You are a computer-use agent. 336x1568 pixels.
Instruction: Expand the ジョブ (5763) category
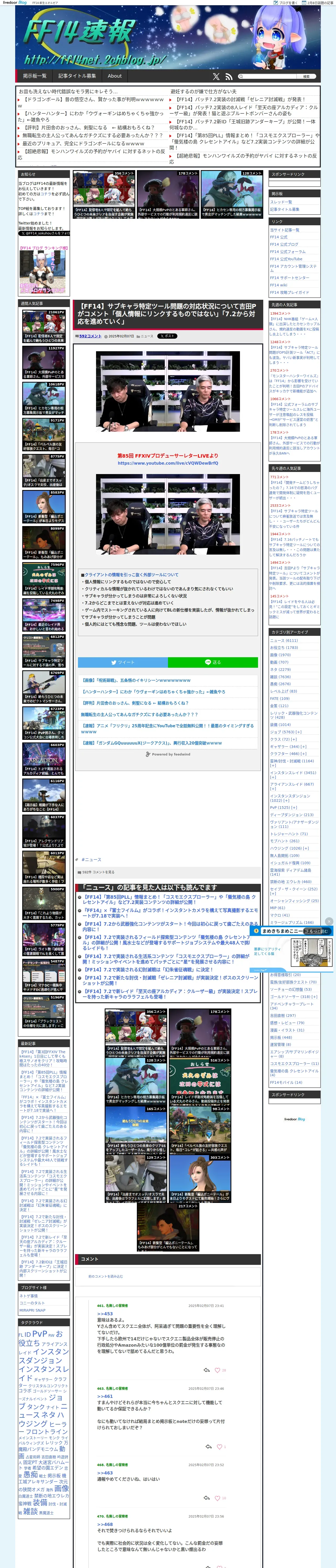point(299,732)
